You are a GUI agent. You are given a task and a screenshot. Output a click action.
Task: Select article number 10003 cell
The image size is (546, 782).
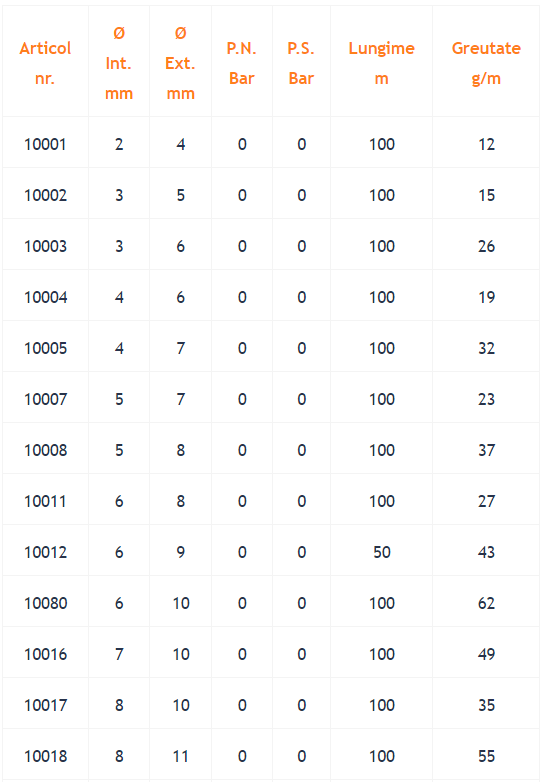click(45, 246)
